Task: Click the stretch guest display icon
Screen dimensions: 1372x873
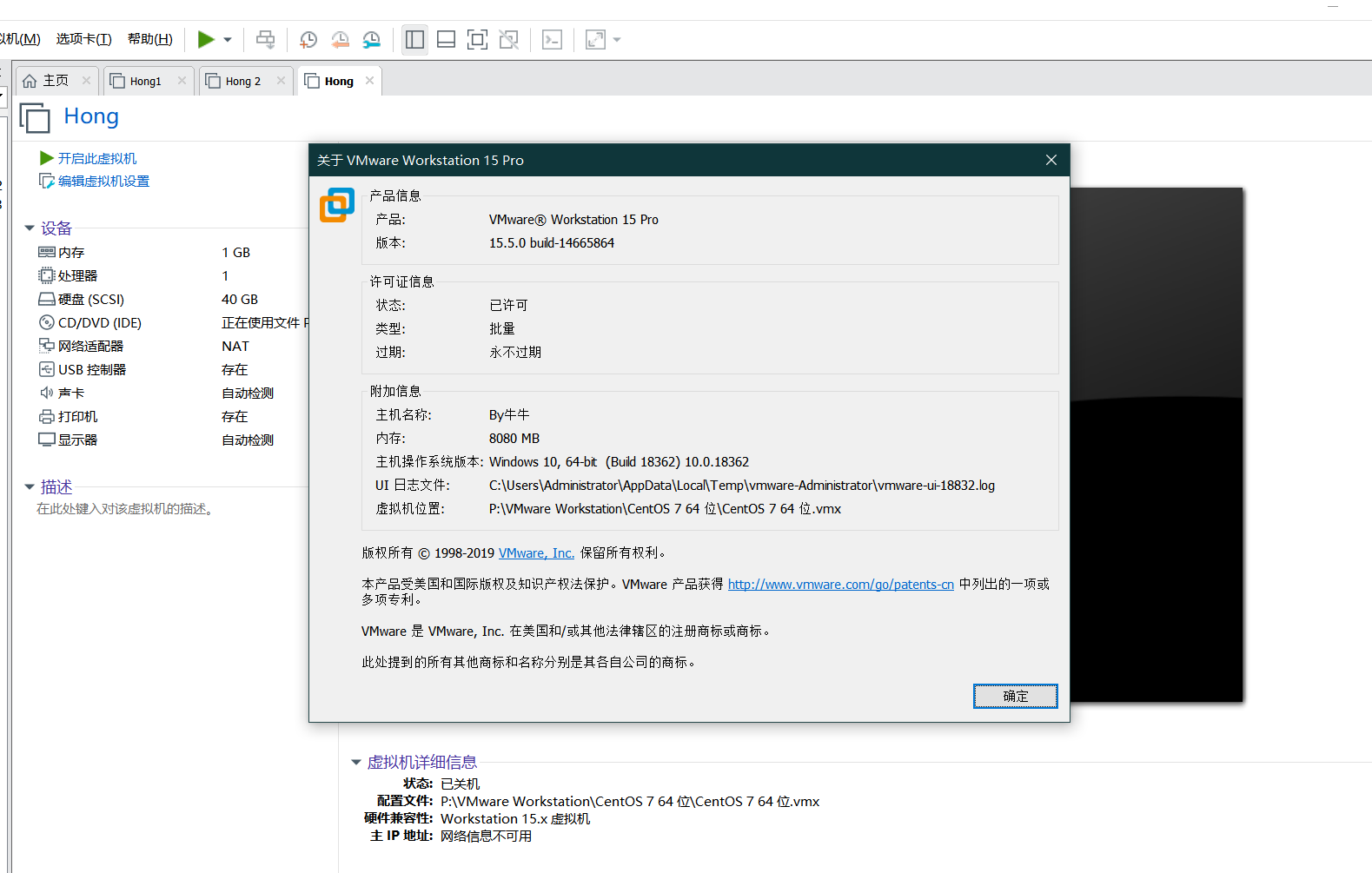Action: (x=595, y=39)
